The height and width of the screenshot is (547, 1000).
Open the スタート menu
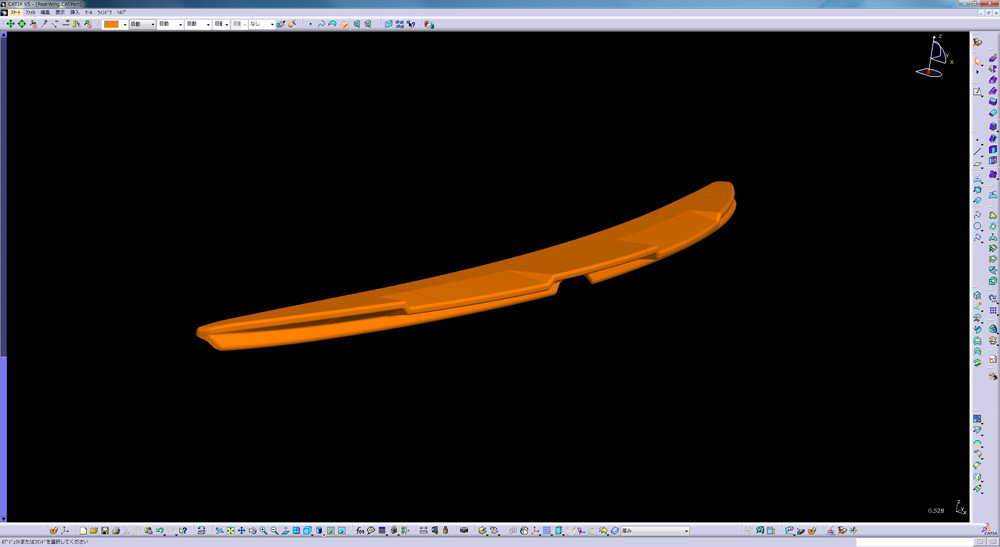coord(15,12)
